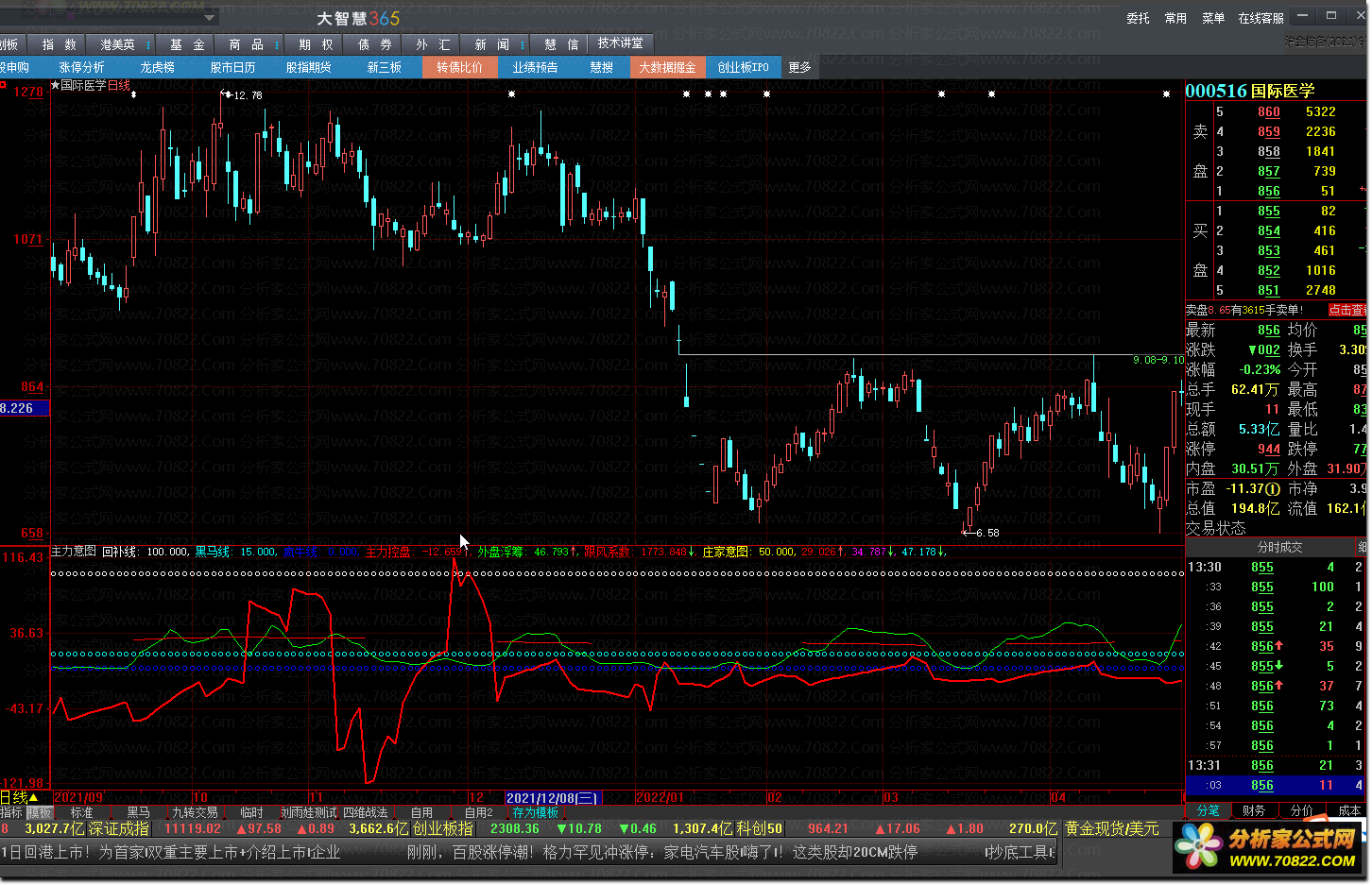Image resolution: width=1372 pixels, height=885 pixels.
Task: Expand the top-left dropdown arrow
Action: tap(210, 17)
